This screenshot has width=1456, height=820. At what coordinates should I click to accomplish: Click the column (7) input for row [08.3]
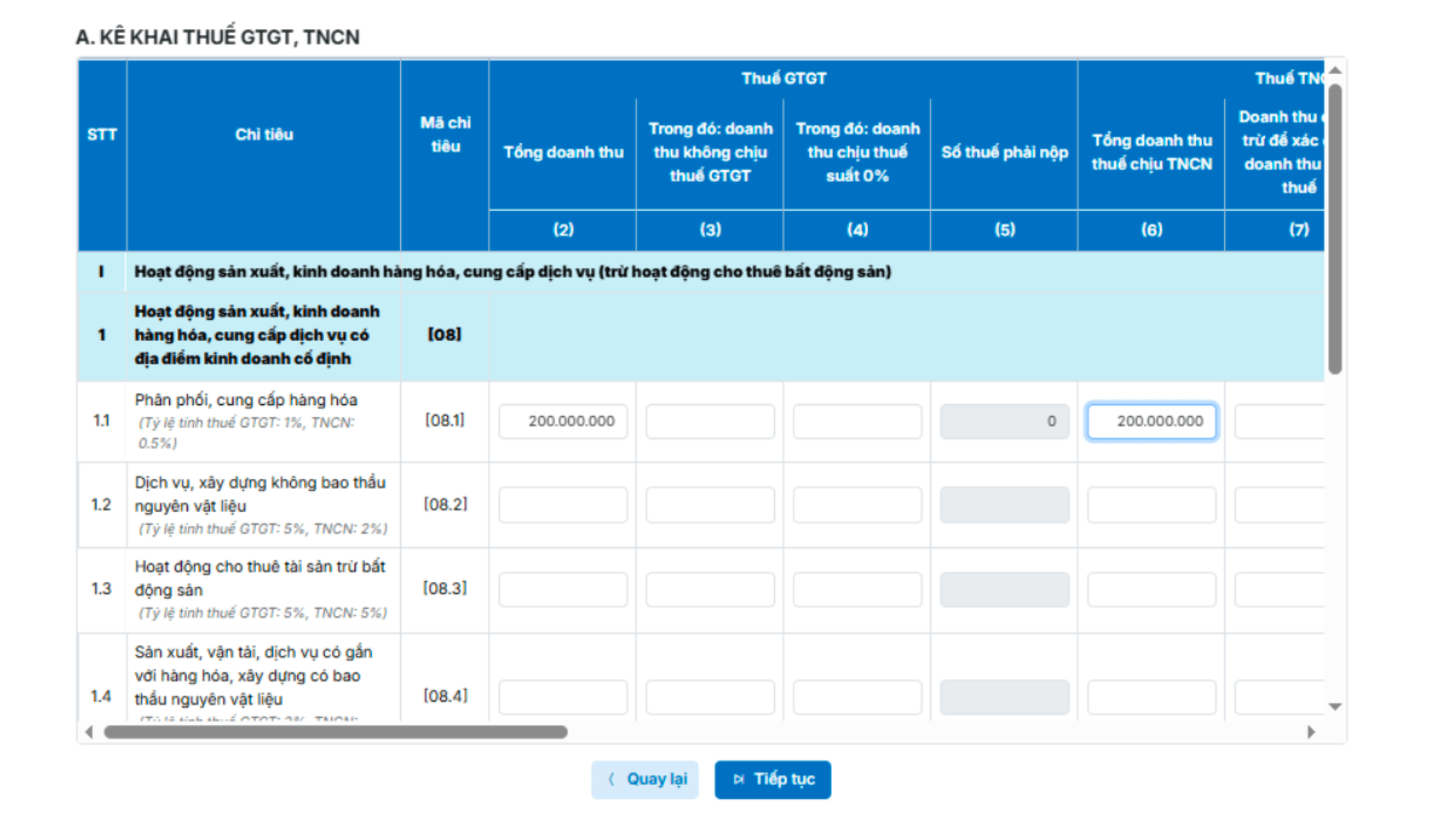(x=1280, y=589)
